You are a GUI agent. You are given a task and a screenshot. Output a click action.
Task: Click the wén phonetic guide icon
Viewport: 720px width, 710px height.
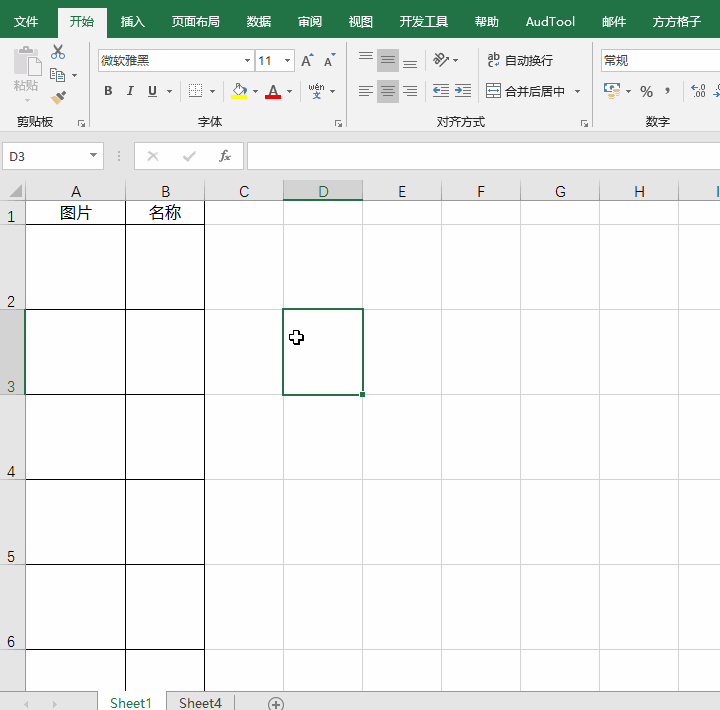click(316, 91)
